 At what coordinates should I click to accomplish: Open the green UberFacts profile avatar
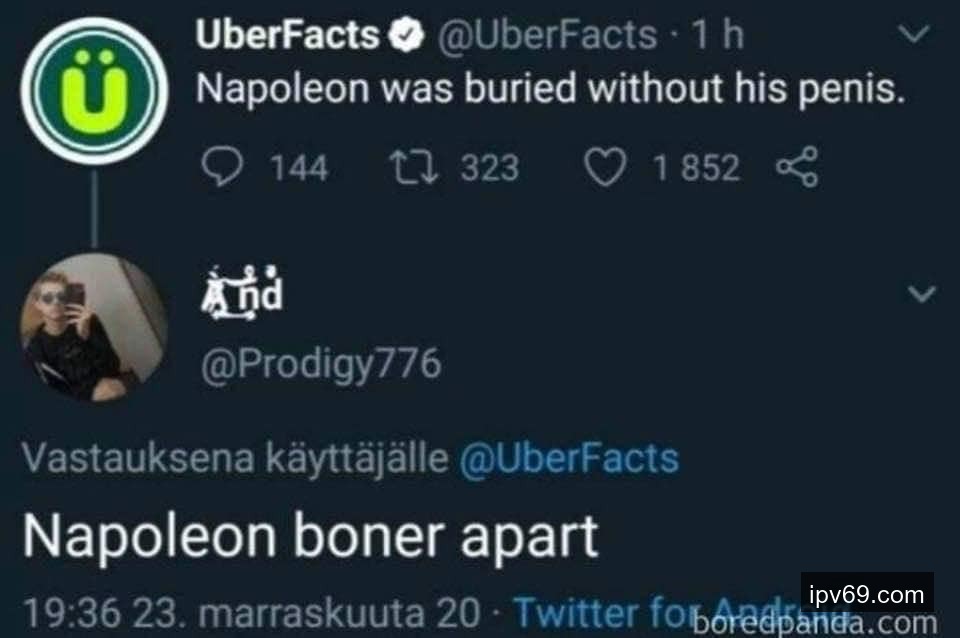pyautogui.click(x=93, y=92)
